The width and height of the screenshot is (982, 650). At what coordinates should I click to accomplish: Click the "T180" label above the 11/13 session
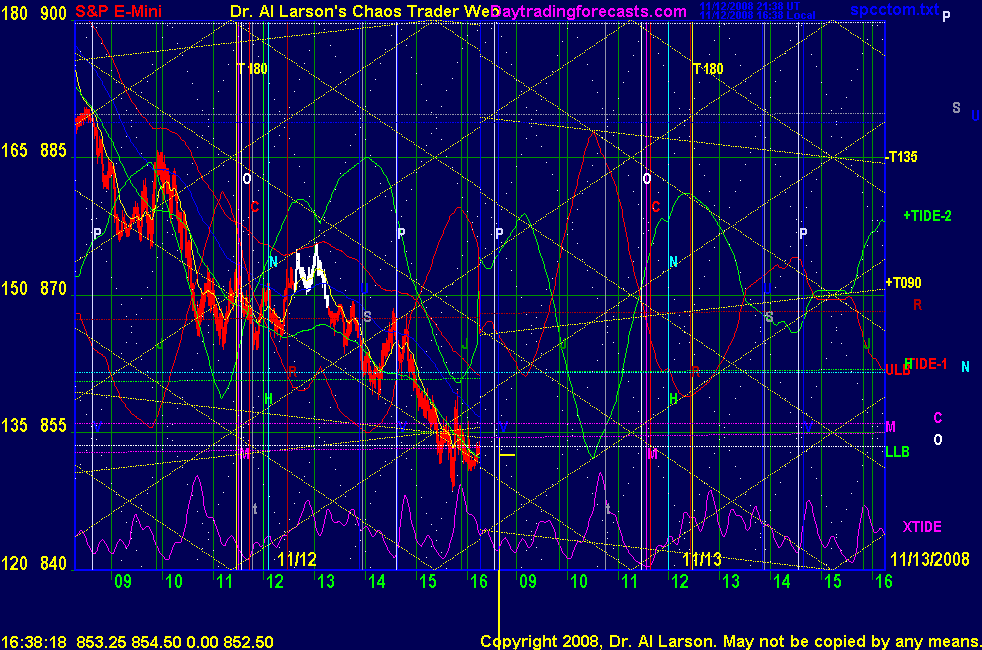pos(708,69)
